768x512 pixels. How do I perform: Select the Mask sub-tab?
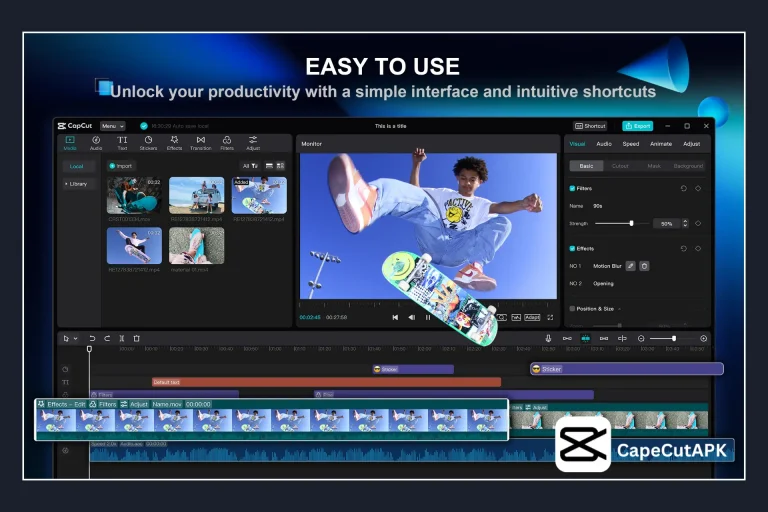654,166
